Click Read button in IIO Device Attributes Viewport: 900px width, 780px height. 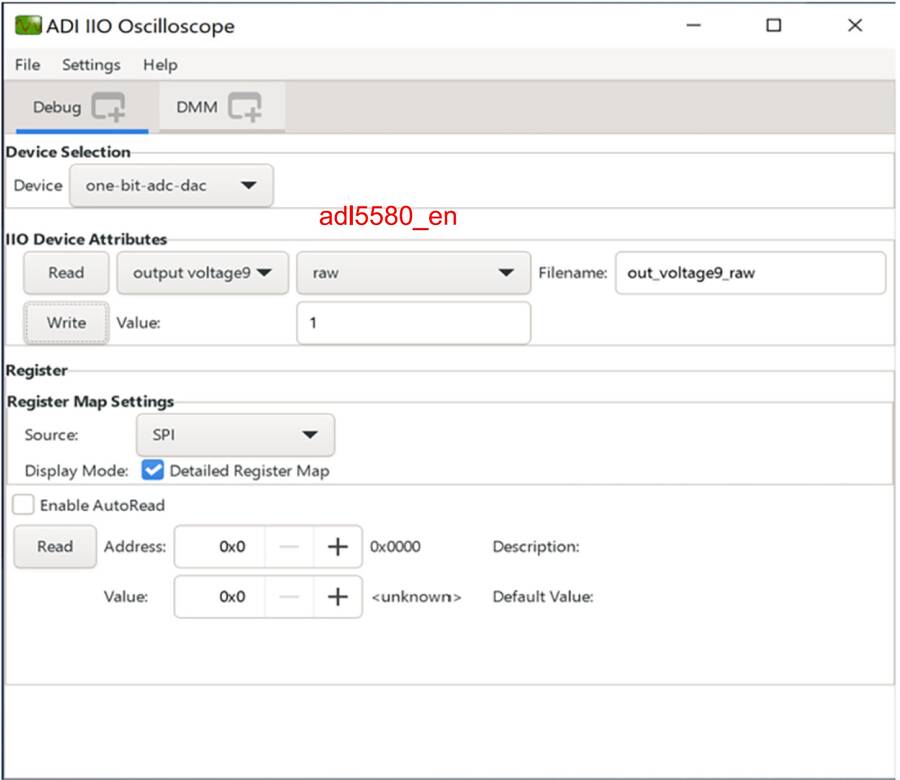66,272
